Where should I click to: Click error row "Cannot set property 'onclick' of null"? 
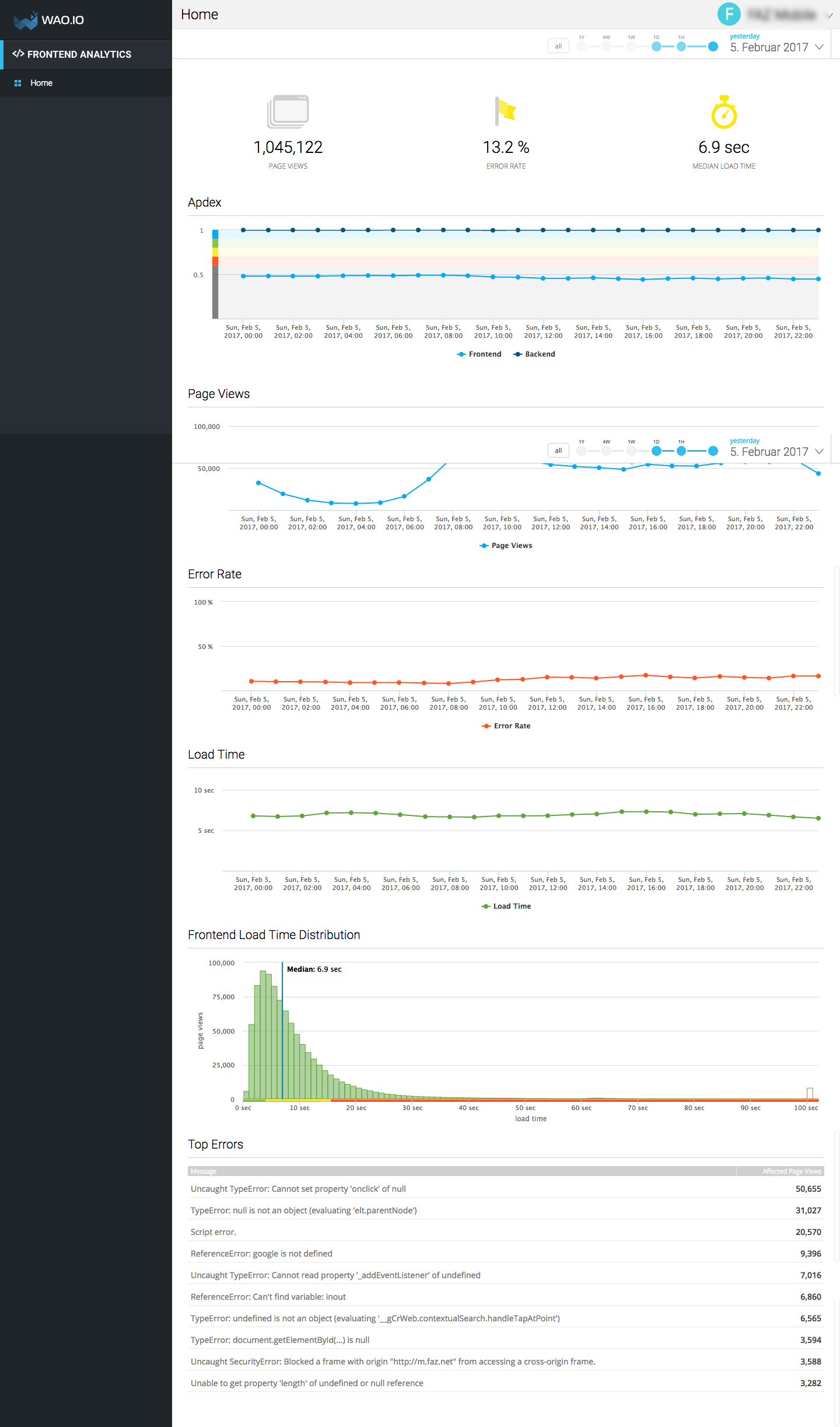pyautogui.click(x=506, y=1189)
